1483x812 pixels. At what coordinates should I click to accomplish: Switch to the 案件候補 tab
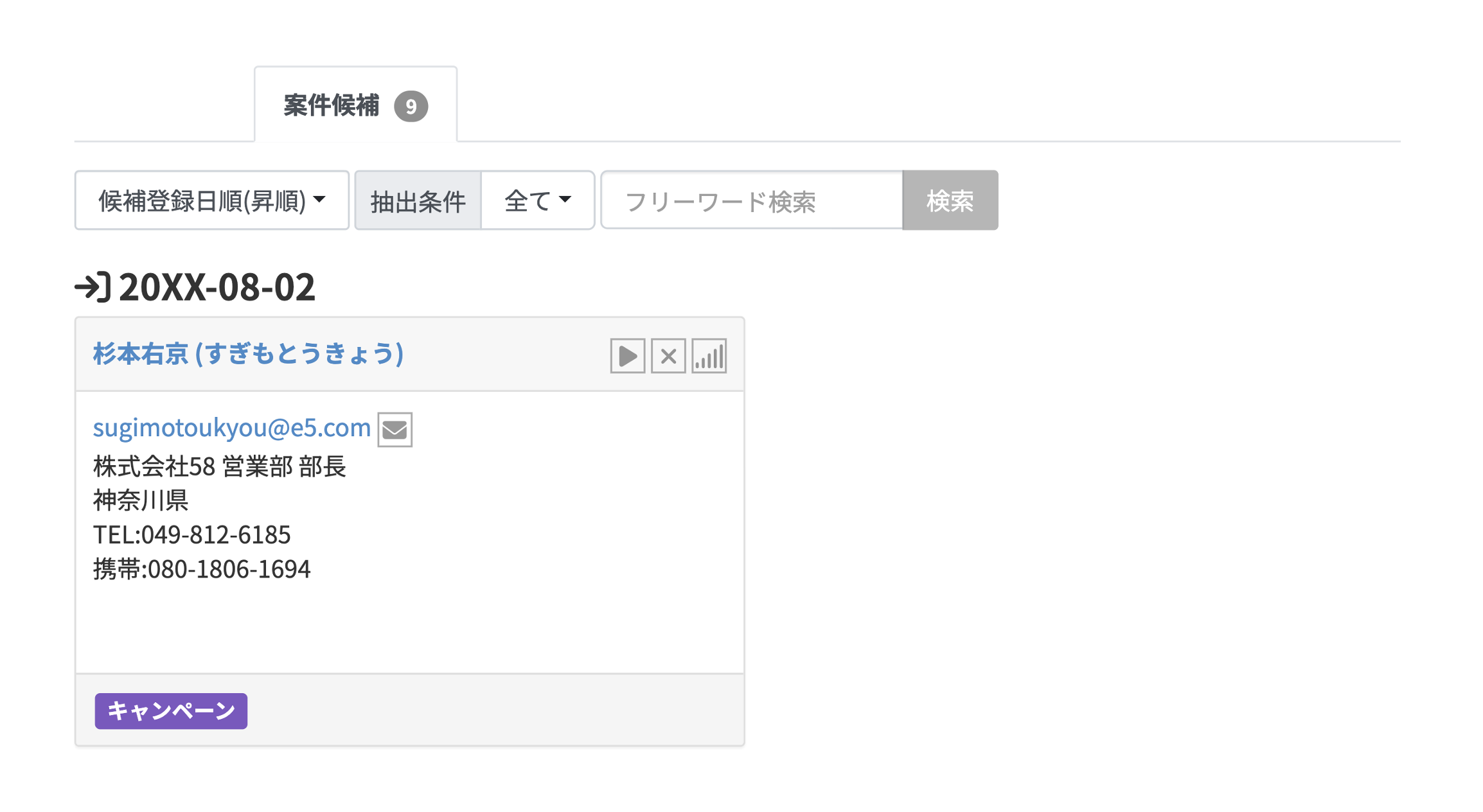(332, 105)
